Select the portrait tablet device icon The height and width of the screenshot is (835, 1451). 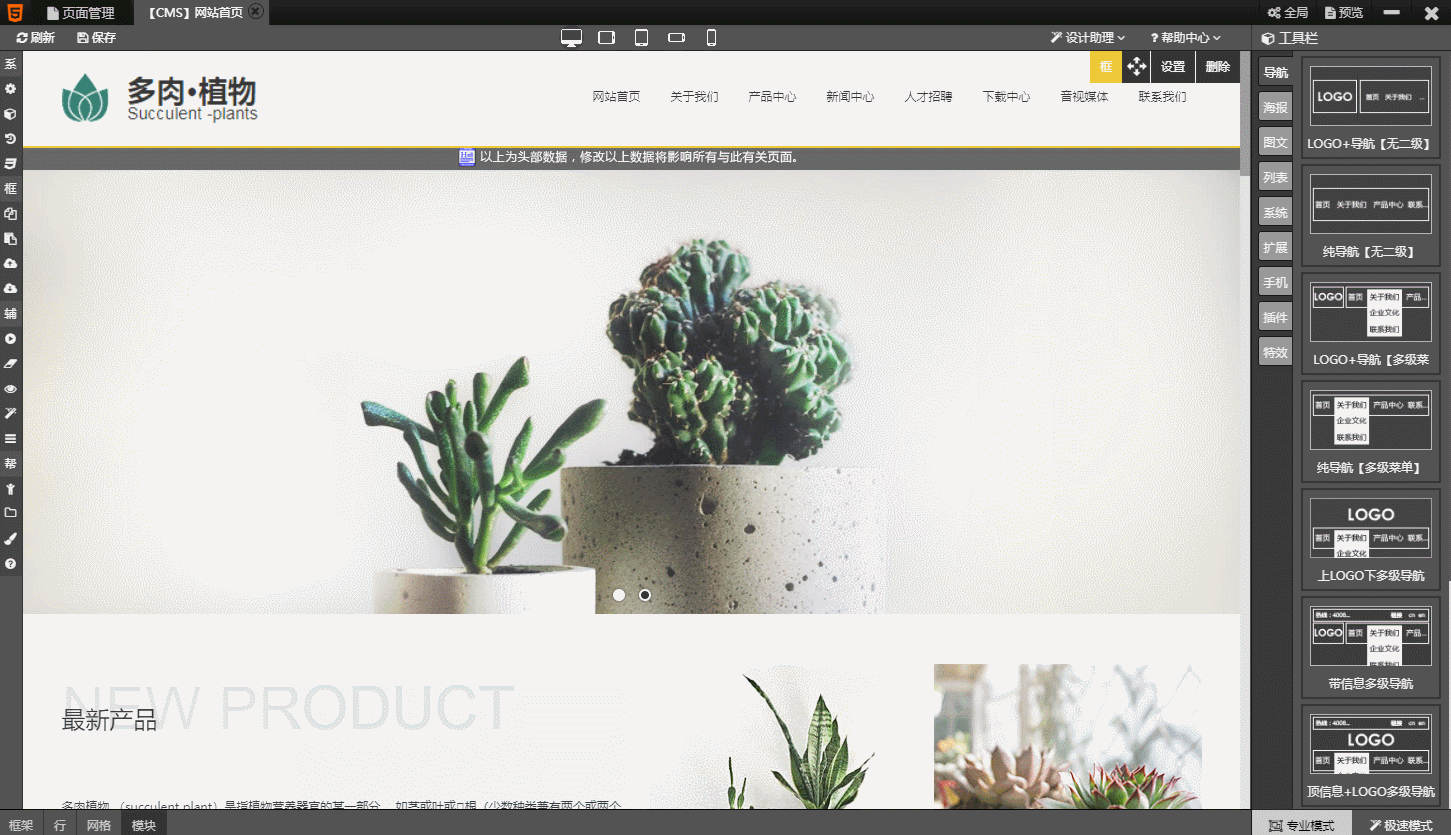pos(641,38)
